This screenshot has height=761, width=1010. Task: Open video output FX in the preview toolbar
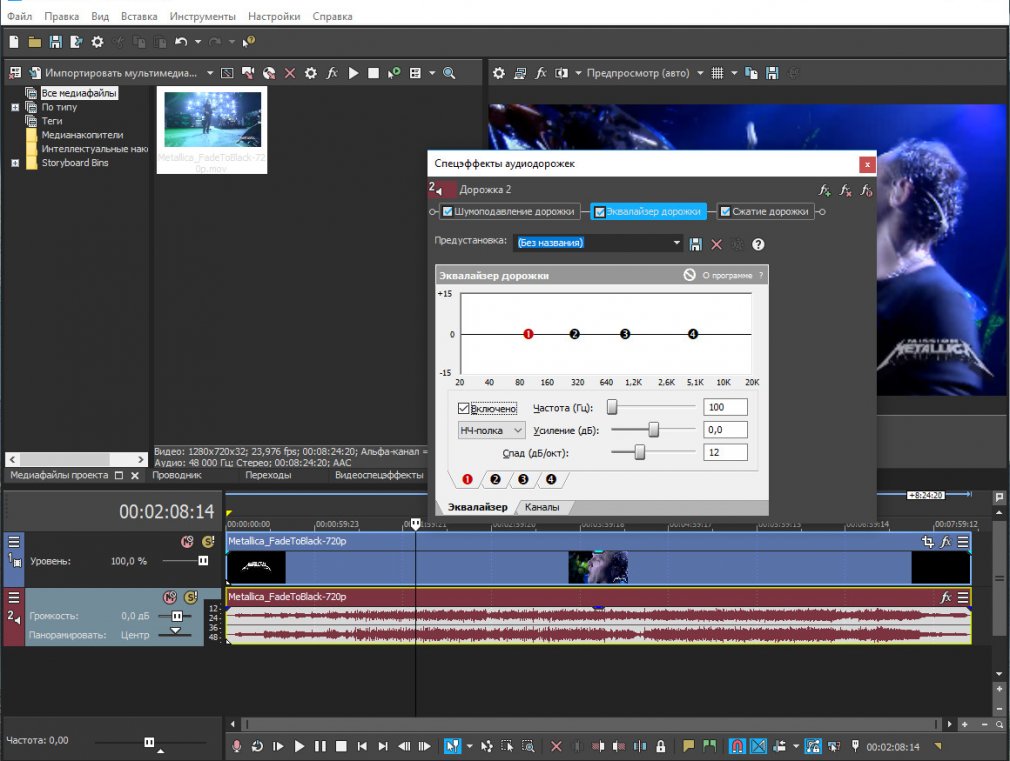pyautogui.click(x=540, y=73)
